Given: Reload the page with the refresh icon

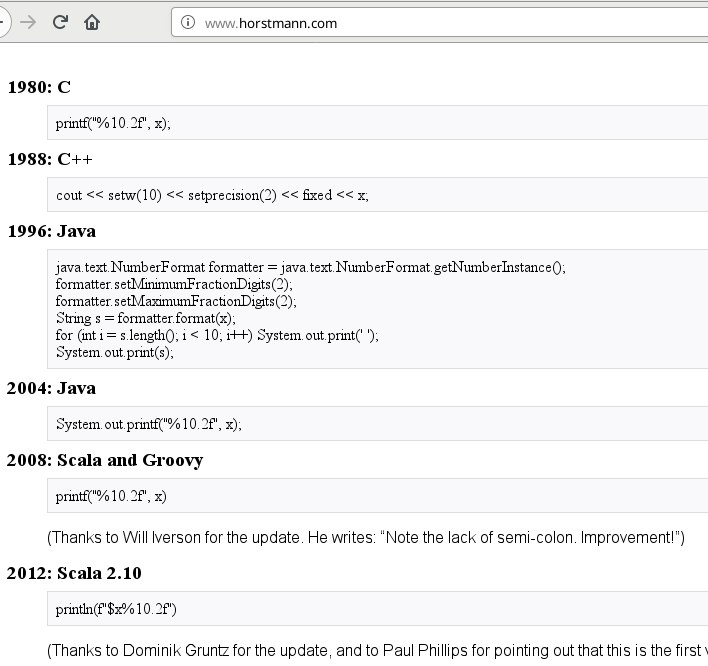Looking at the screenshot, I should pos(60,22).
